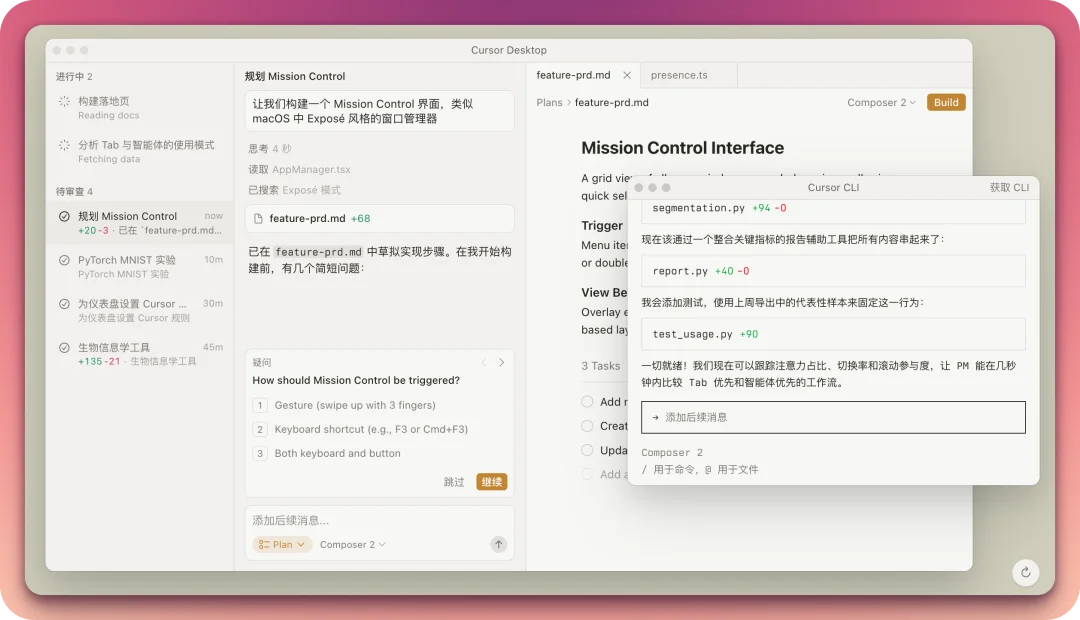Click the Build button

pyautogui.click(x=946, y=103)
